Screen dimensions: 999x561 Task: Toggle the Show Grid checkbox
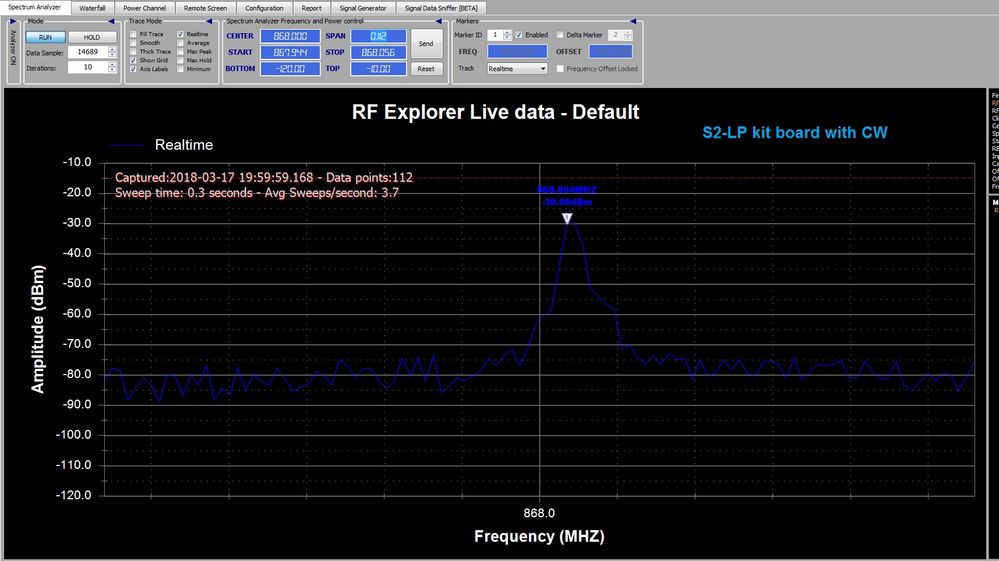[x=133, y=60]
